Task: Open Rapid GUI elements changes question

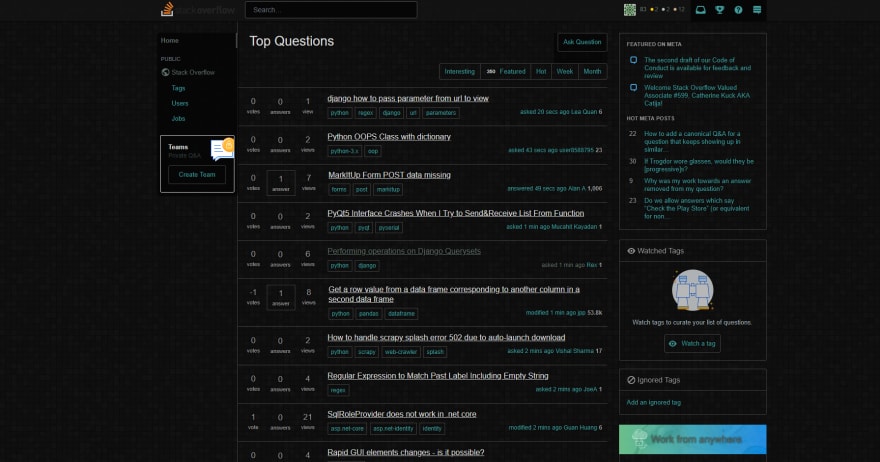Action: coord(406,452)
